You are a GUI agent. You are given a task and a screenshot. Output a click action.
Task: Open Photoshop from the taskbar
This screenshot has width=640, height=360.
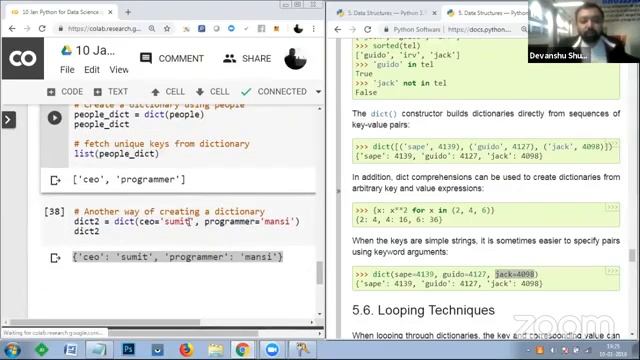tap(129, 350)
